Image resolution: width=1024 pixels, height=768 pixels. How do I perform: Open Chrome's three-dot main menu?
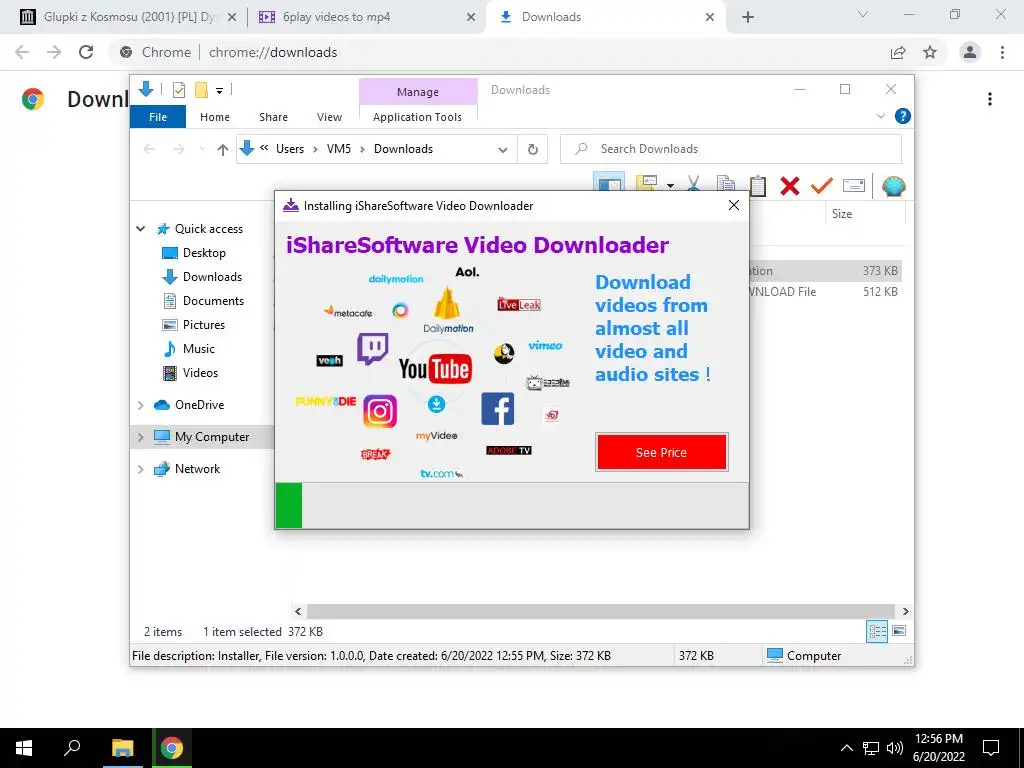(1002, 52)
